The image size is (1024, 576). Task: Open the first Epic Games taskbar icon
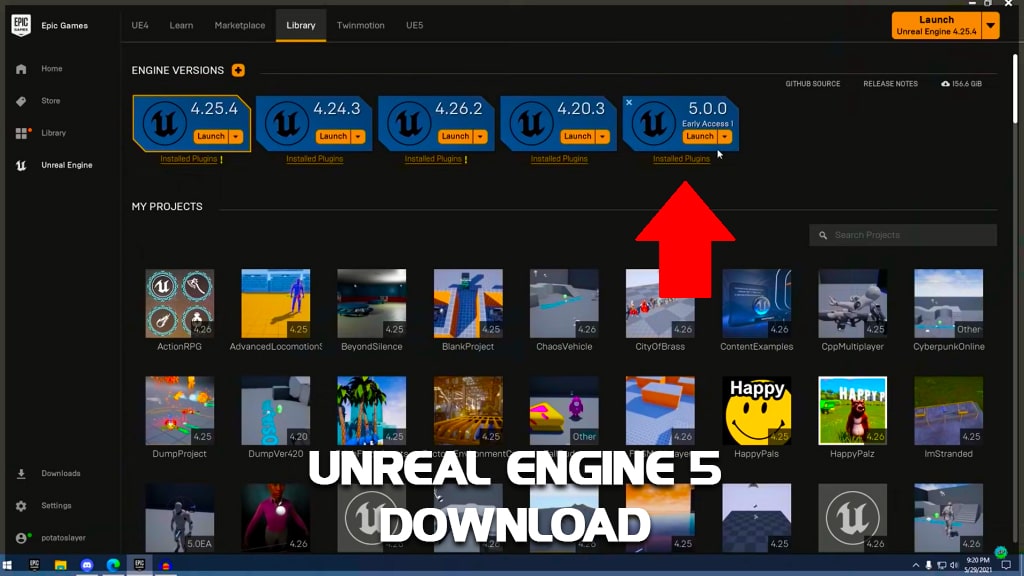[34, 565]
